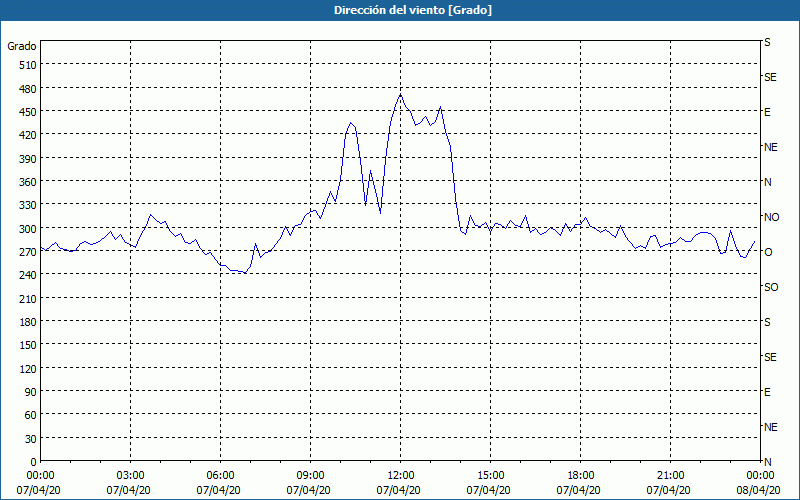The image size is (800, 500).
Task: Click the "Dirección del viento [Grado]" title
Action: [x=413, y=10]
